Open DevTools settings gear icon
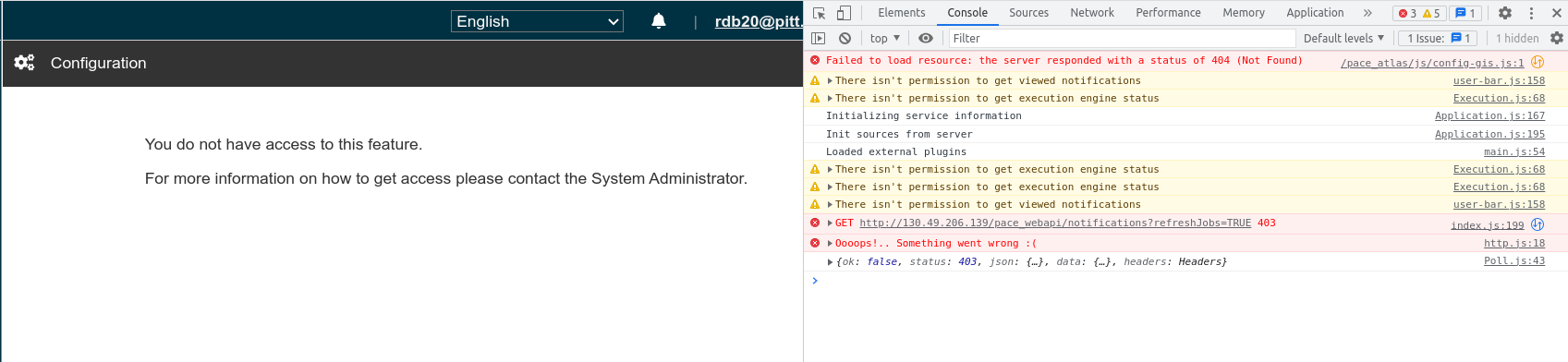 pos(1505,13)
